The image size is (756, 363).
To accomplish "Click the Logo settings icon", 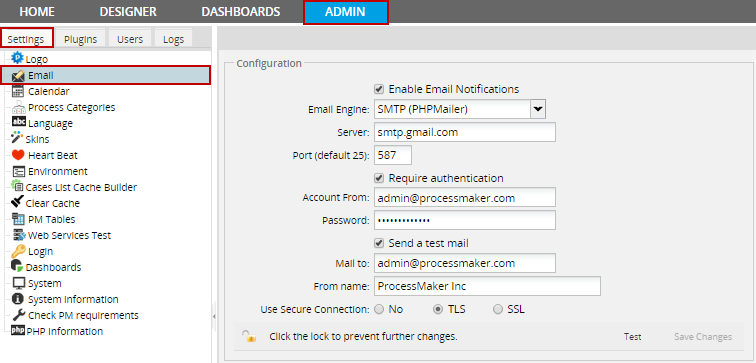I will click(17, 58).
